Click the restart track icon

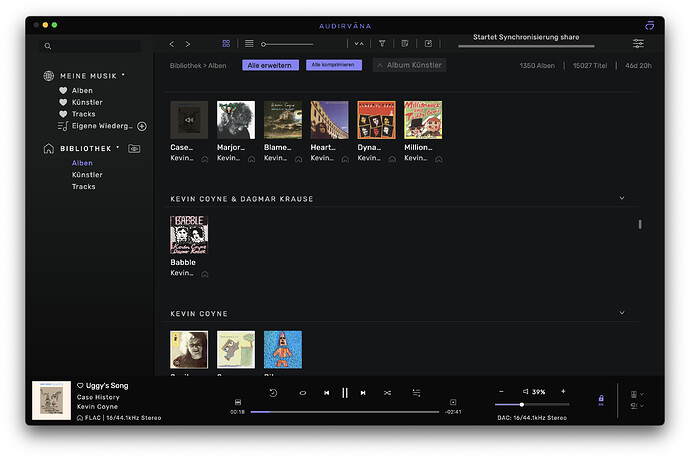pyautogui.click(x=273, y=393)
